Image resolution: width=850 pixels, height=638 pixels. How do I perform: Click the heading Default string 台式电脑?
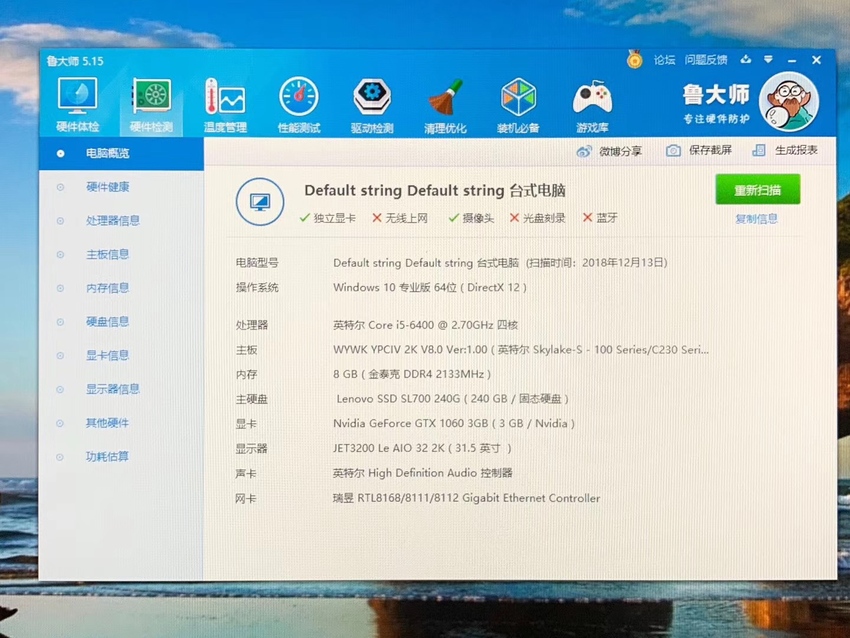(x=435, y=191)
